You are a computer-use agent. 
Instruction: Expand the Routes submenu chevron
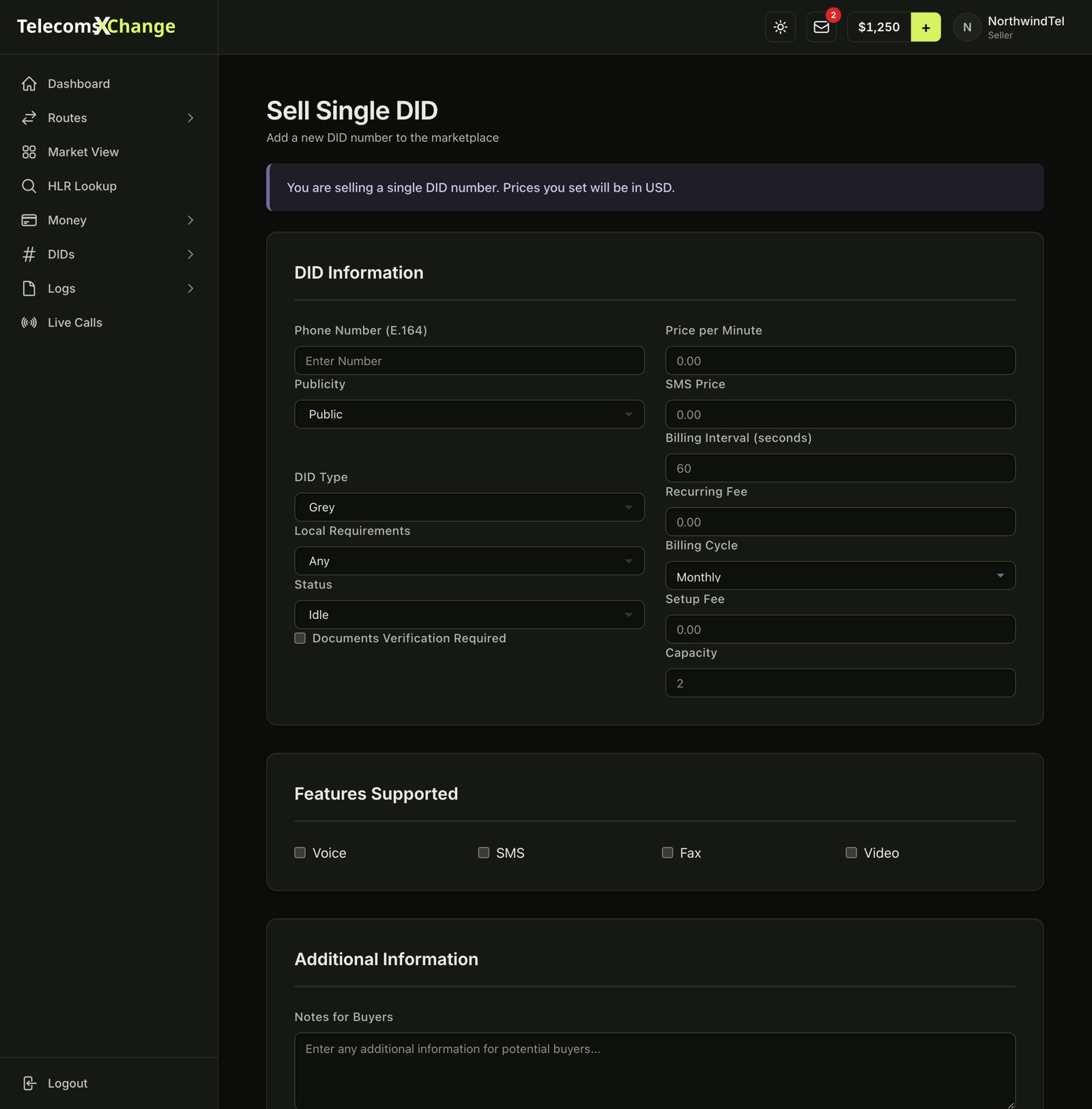(x=190, y=118)
